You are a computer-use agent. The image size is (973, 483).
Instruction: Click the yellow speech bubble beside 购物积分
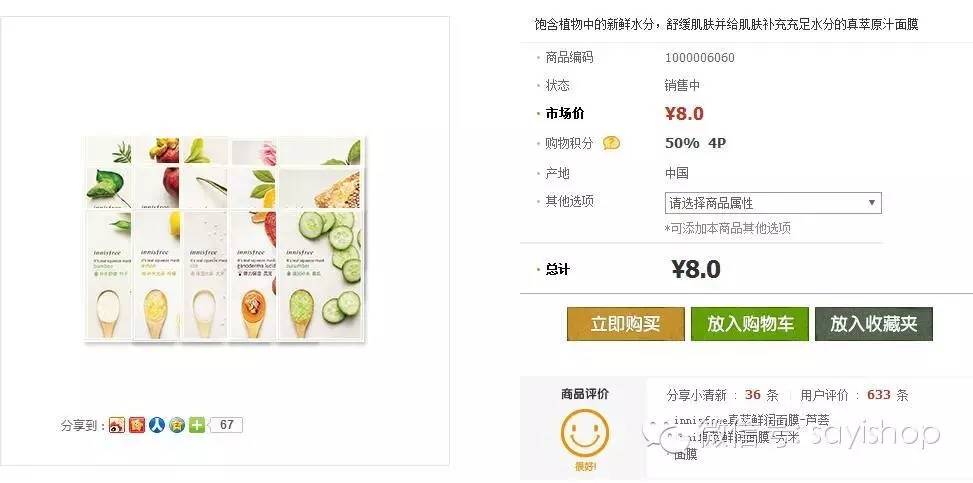(611, 143)
